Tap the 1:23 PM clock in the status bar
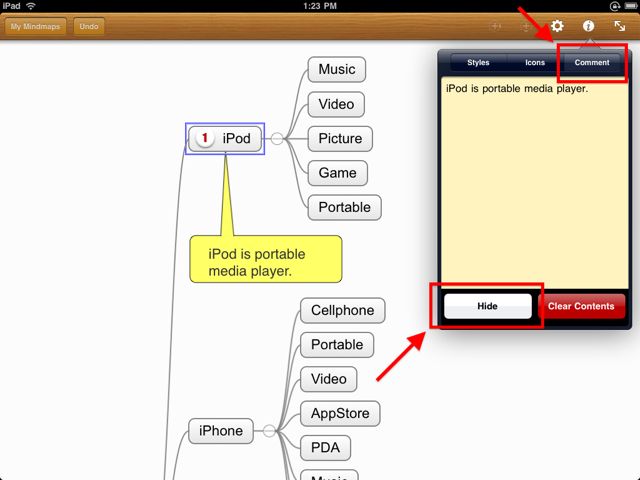This screenshot has width=640, height=480. point(320,6)
